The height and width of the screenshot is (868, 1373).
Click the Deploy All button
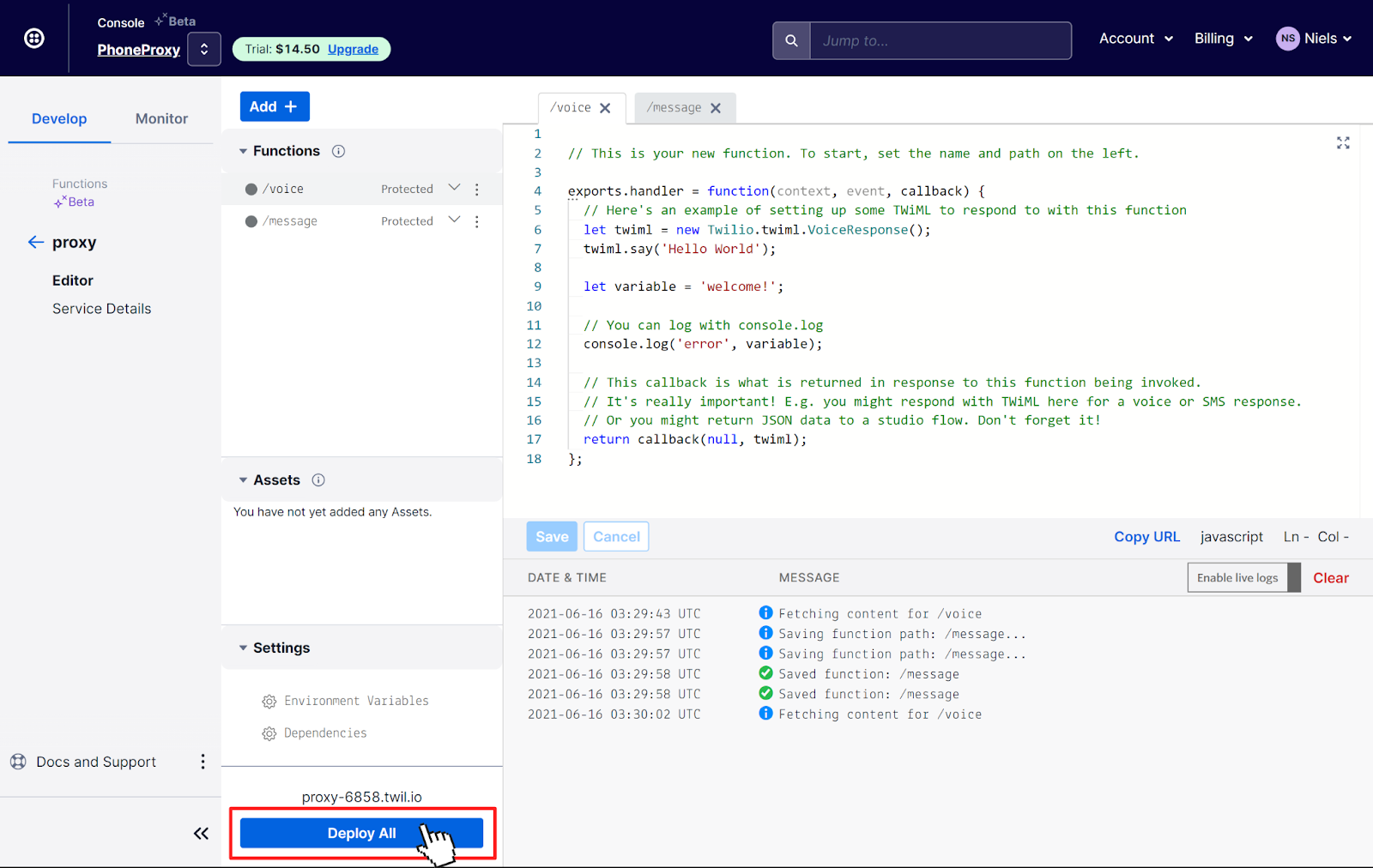[361, 833]
